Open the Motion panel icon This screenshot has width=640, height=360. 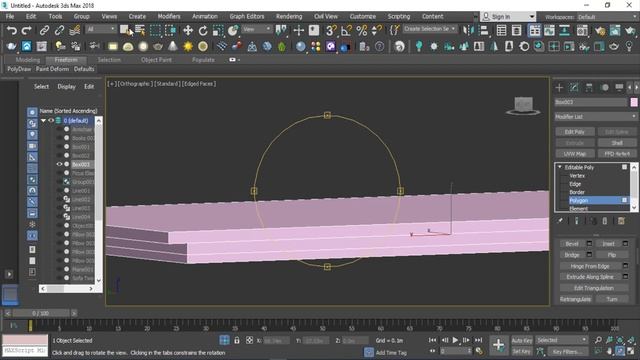pos(604,87)
